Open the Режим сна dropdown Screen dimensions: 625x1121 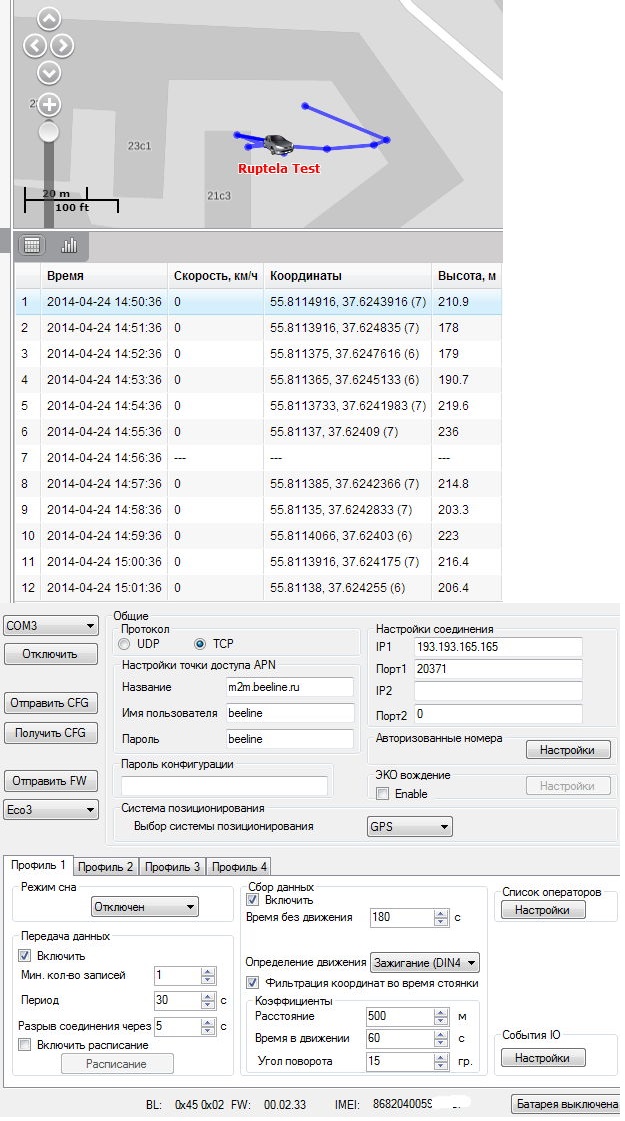point(144,907)
